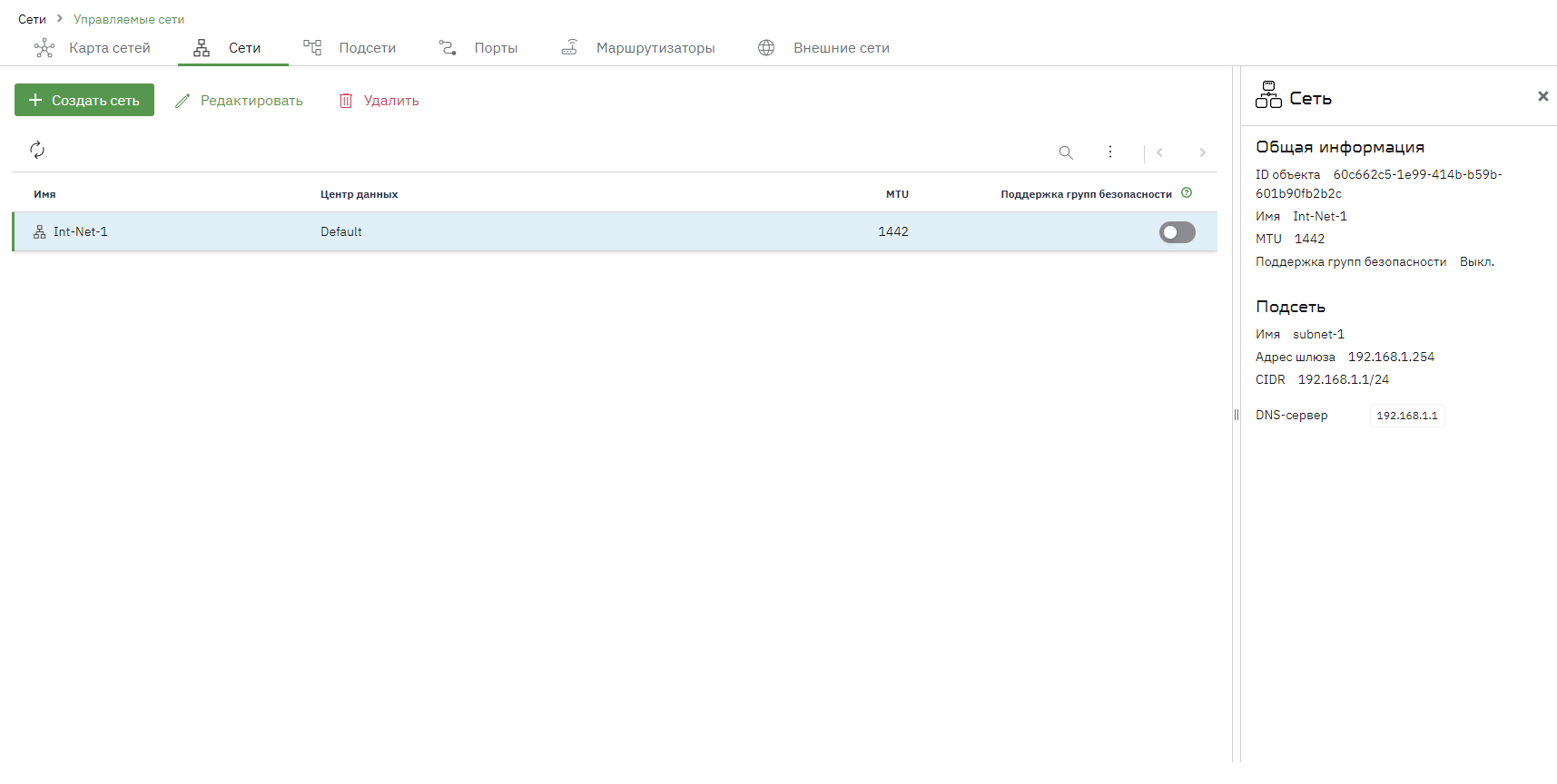This screenshot has width=1557, height=784.
Task: Open the three-dots table options menu
Action: pyautogui.click(x=1110, y=152)
